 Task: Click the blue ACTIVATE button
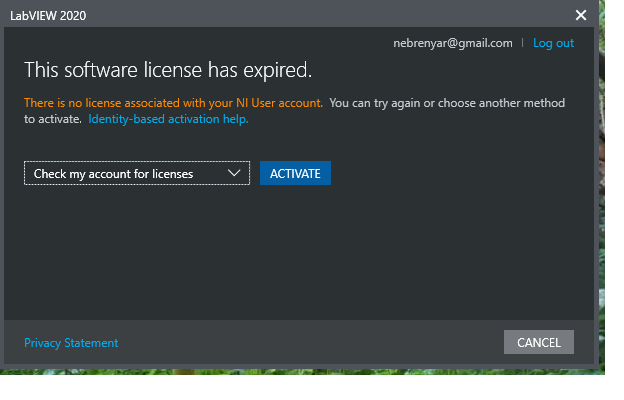[295, 173]
